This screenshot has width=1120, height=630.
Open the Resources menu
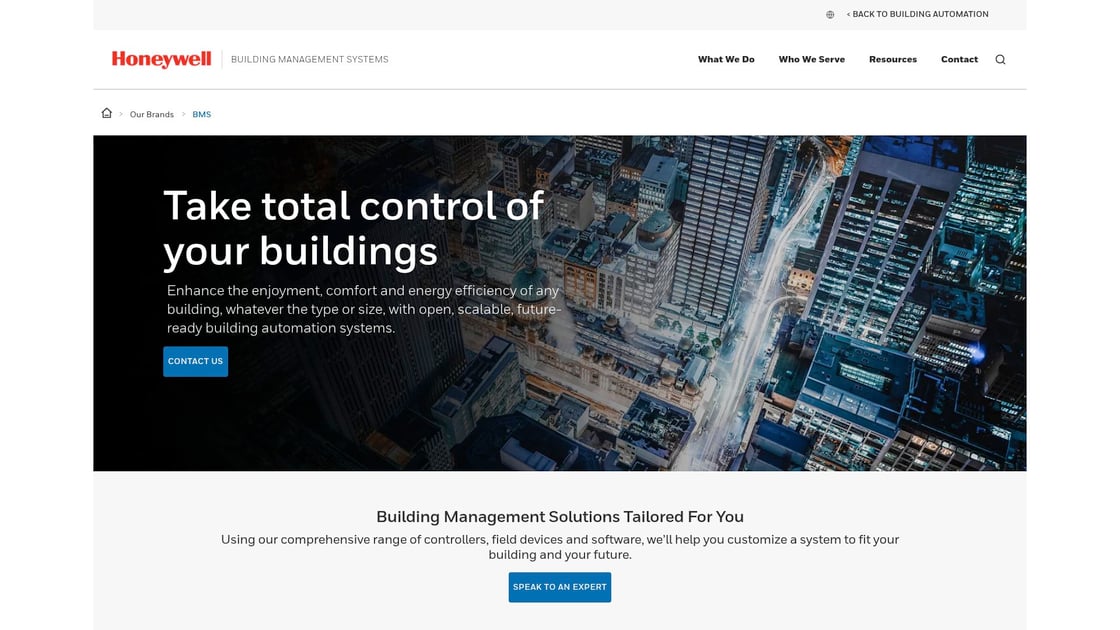(893, 59)
